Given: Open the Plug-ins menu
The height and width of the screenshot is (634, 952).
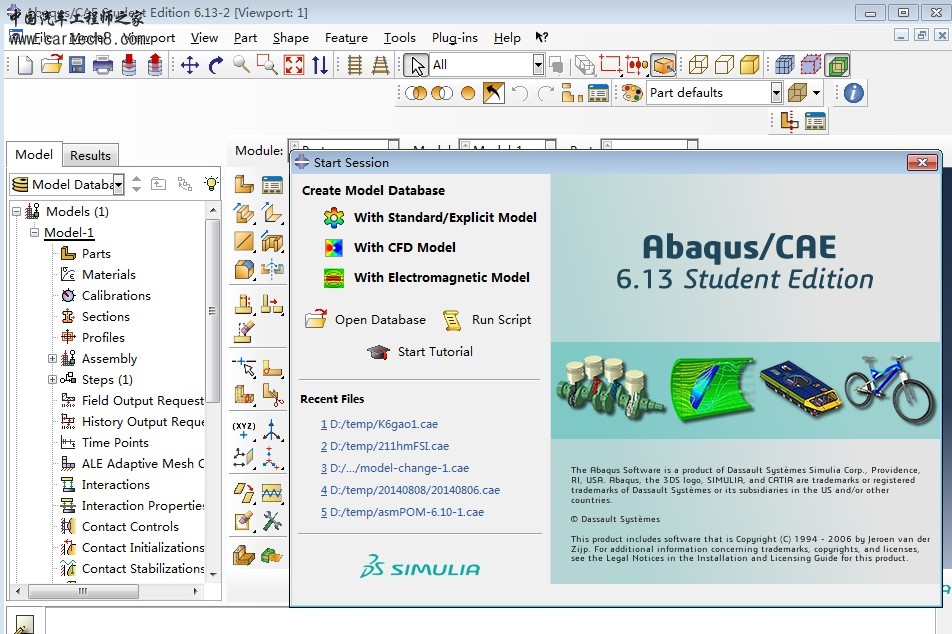Looking at the screenshot, I should pos(455,38).
